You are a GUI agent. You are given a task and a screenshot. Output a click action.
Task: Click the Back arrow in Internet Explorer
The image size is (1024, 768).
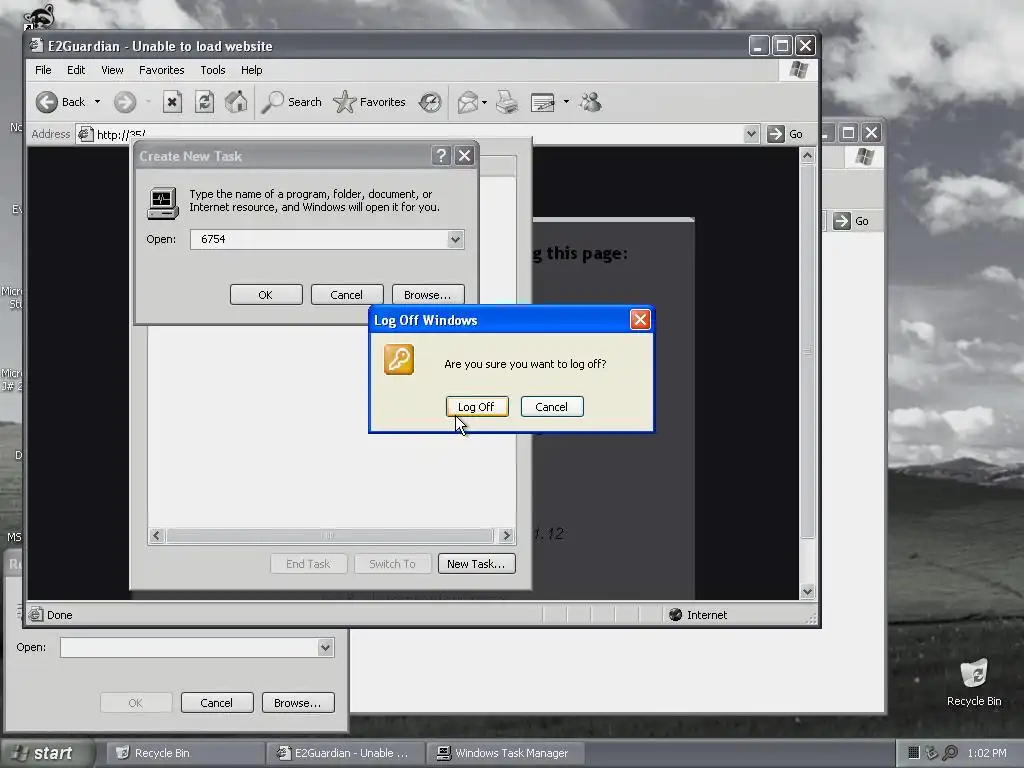[x=46, y=102]
